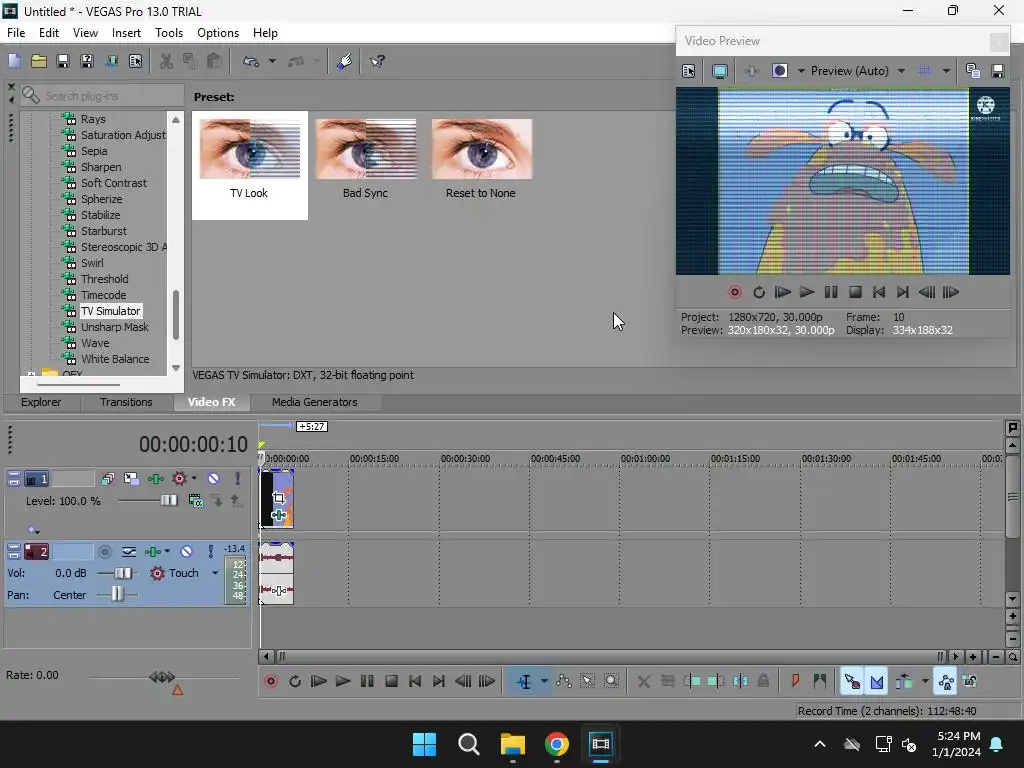Open track 2 Track FX dropdown arrow
Screen dimensions: 1024x768
[167, 552]
